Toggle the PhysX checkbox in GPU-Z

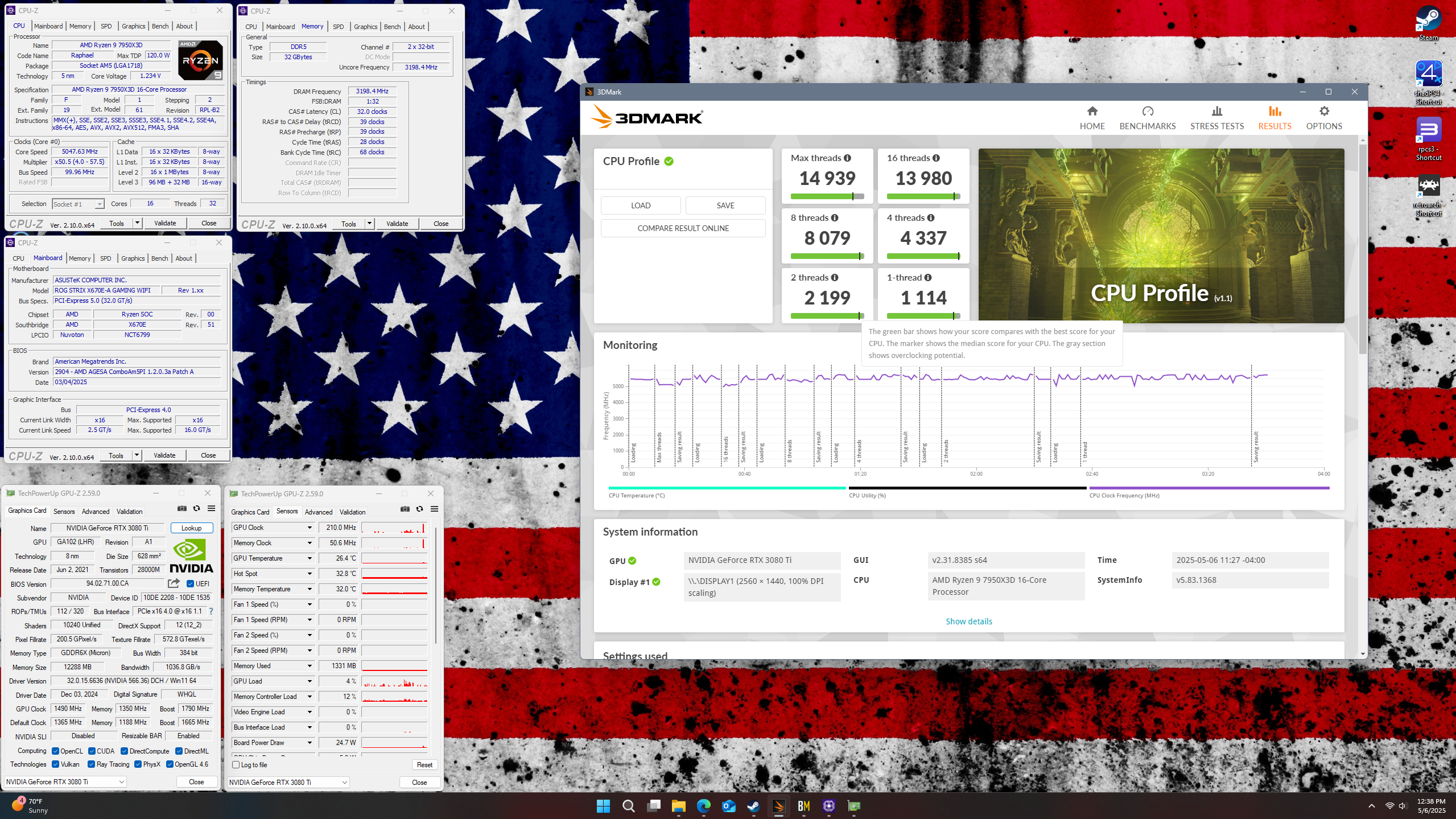tap(138, 764)
